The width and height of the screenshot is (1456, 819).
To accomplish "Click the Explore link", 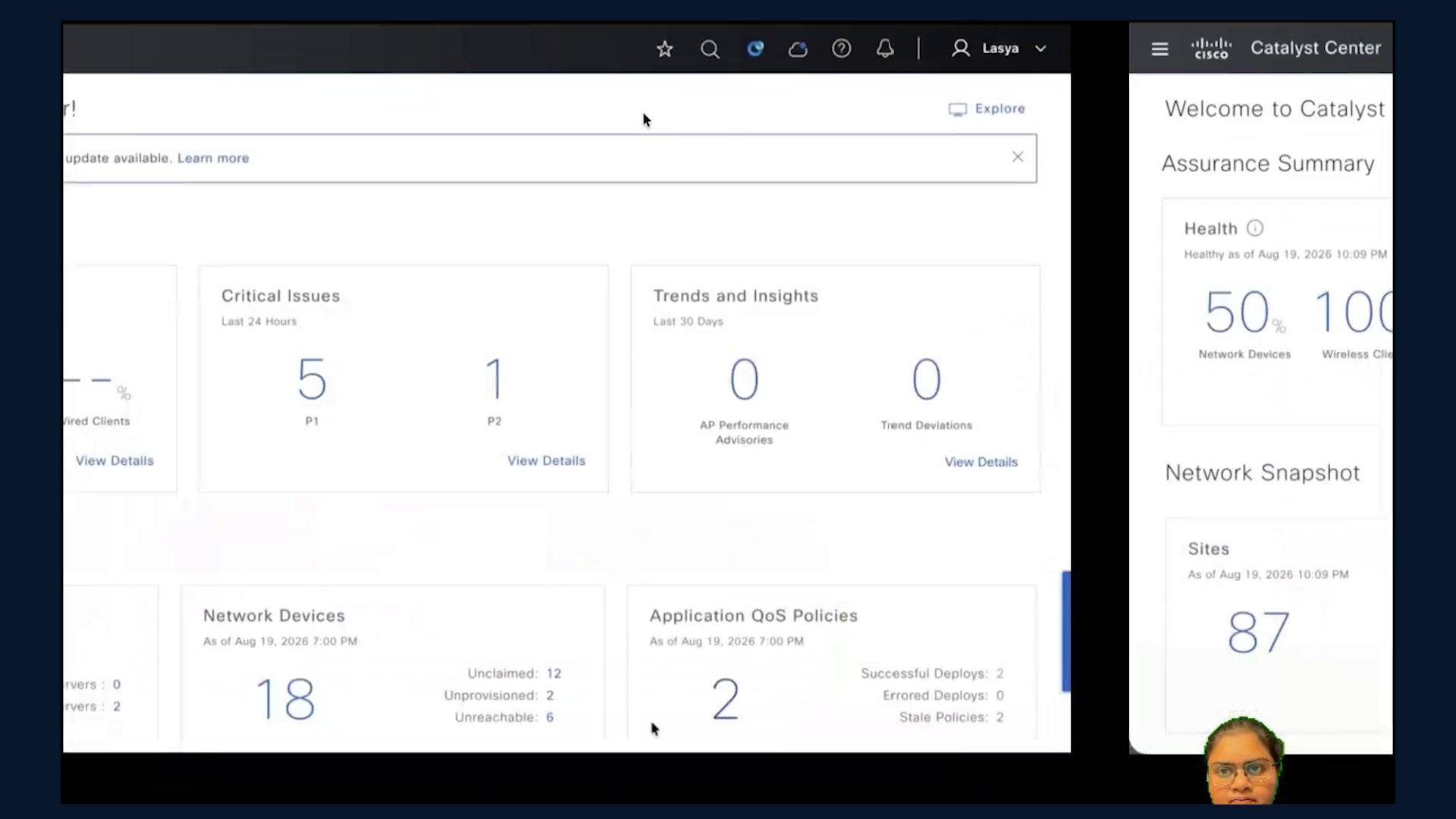I will (999, 108).
